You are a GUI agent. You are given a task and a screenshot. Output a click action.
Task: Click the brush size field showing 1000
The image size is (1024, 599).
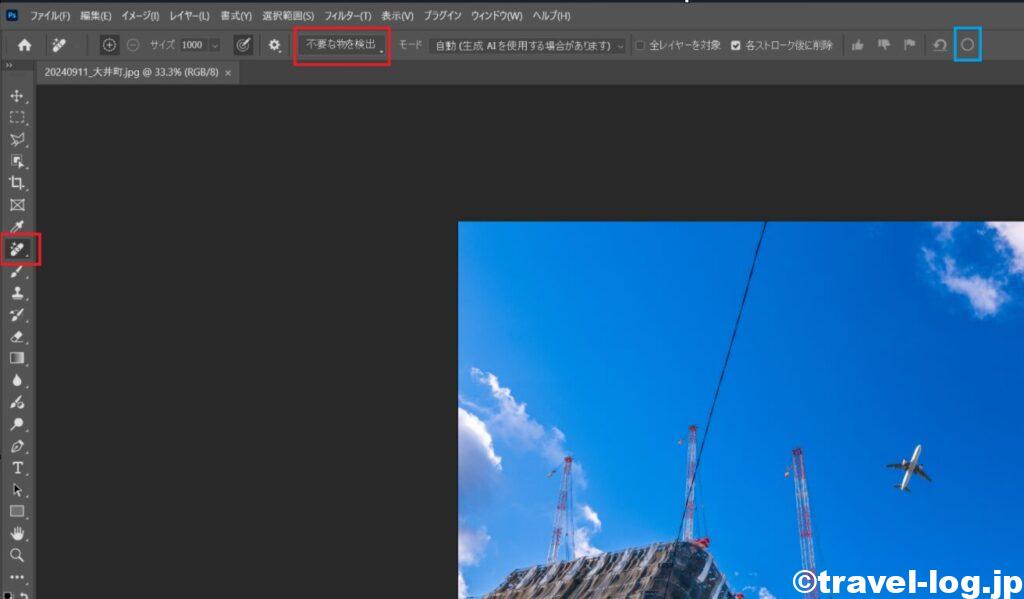(192, 45)
